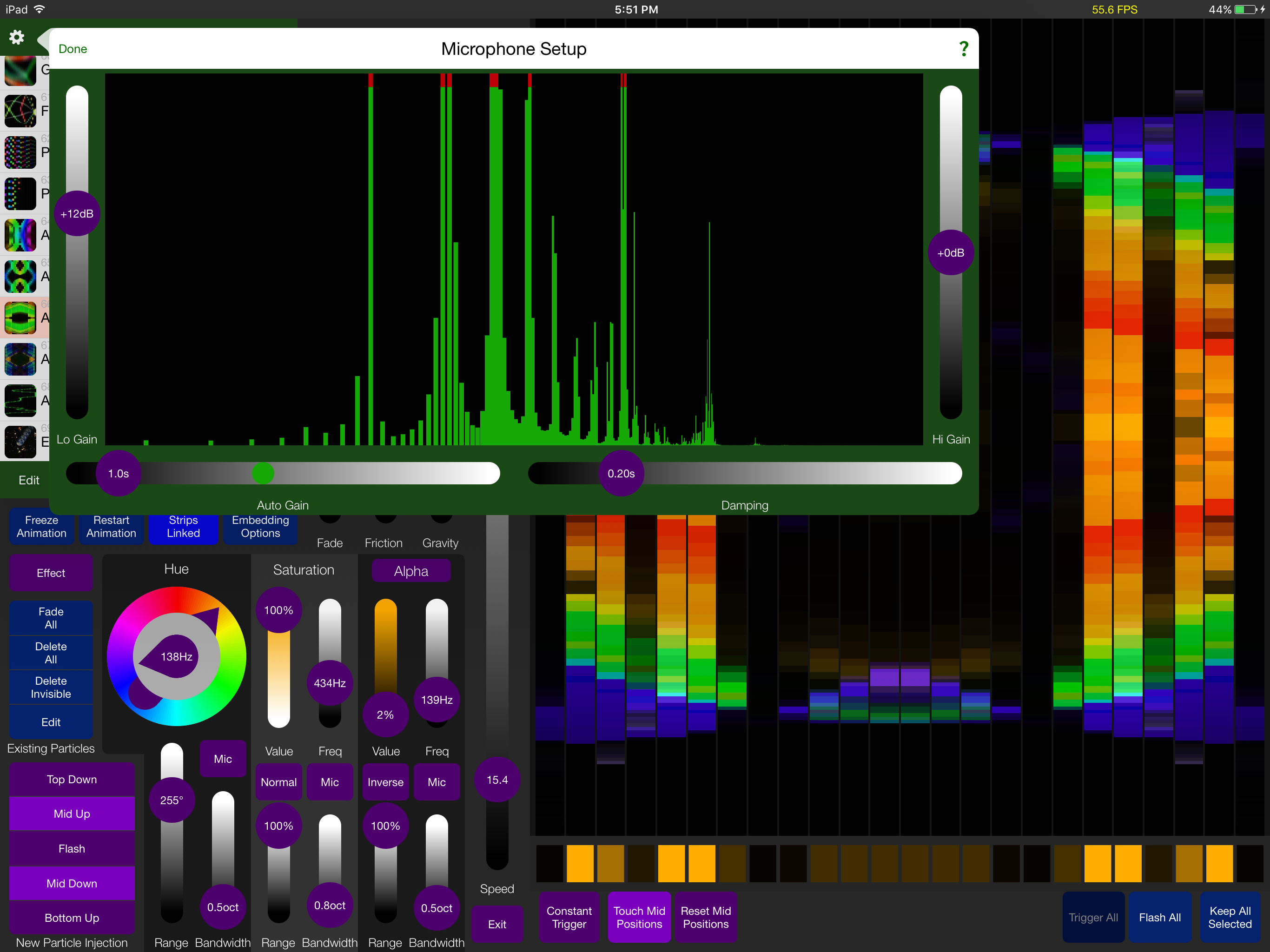Select Alpha value 2% knob
Screen dimensions: 1270x952
tap(385, 714)
